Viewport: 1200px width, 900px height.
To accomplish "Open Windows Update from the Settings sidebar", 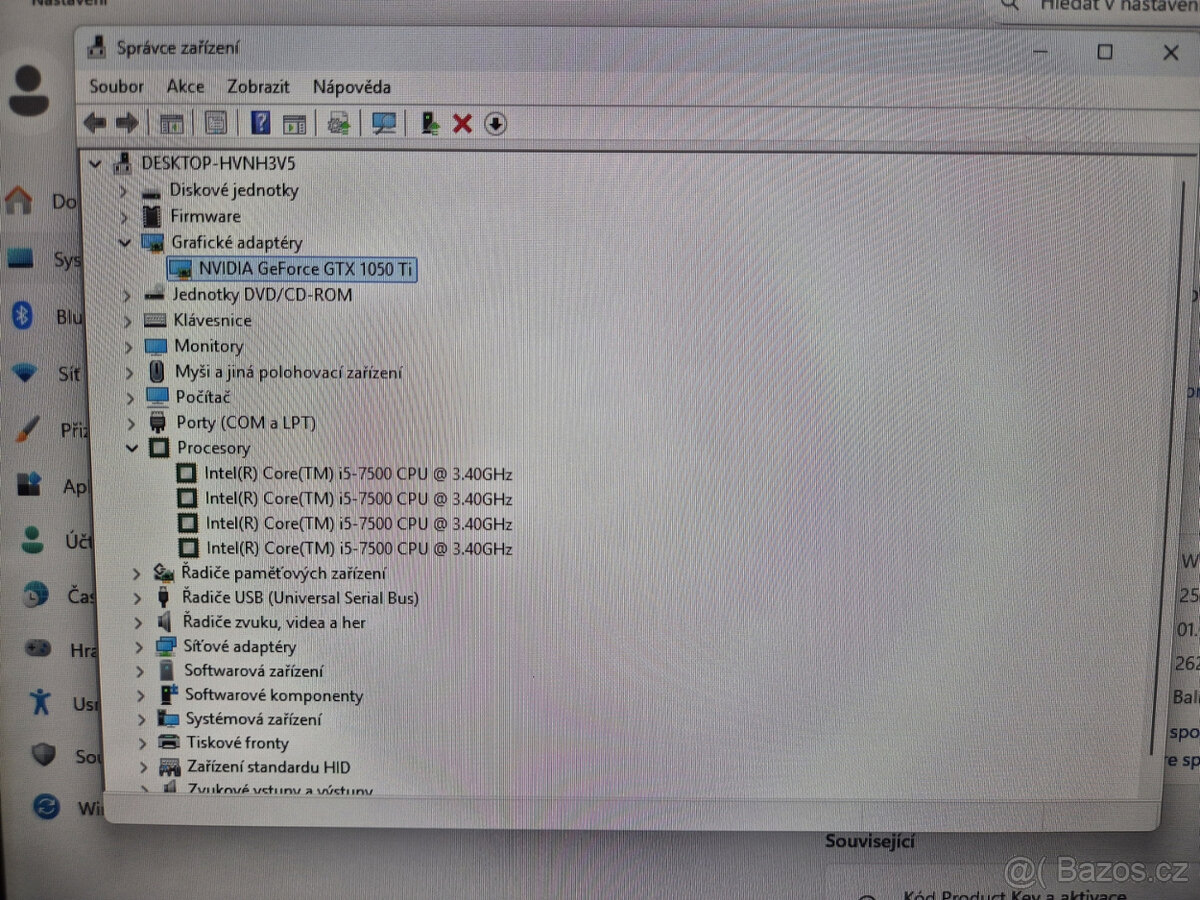I will (46, 808).
